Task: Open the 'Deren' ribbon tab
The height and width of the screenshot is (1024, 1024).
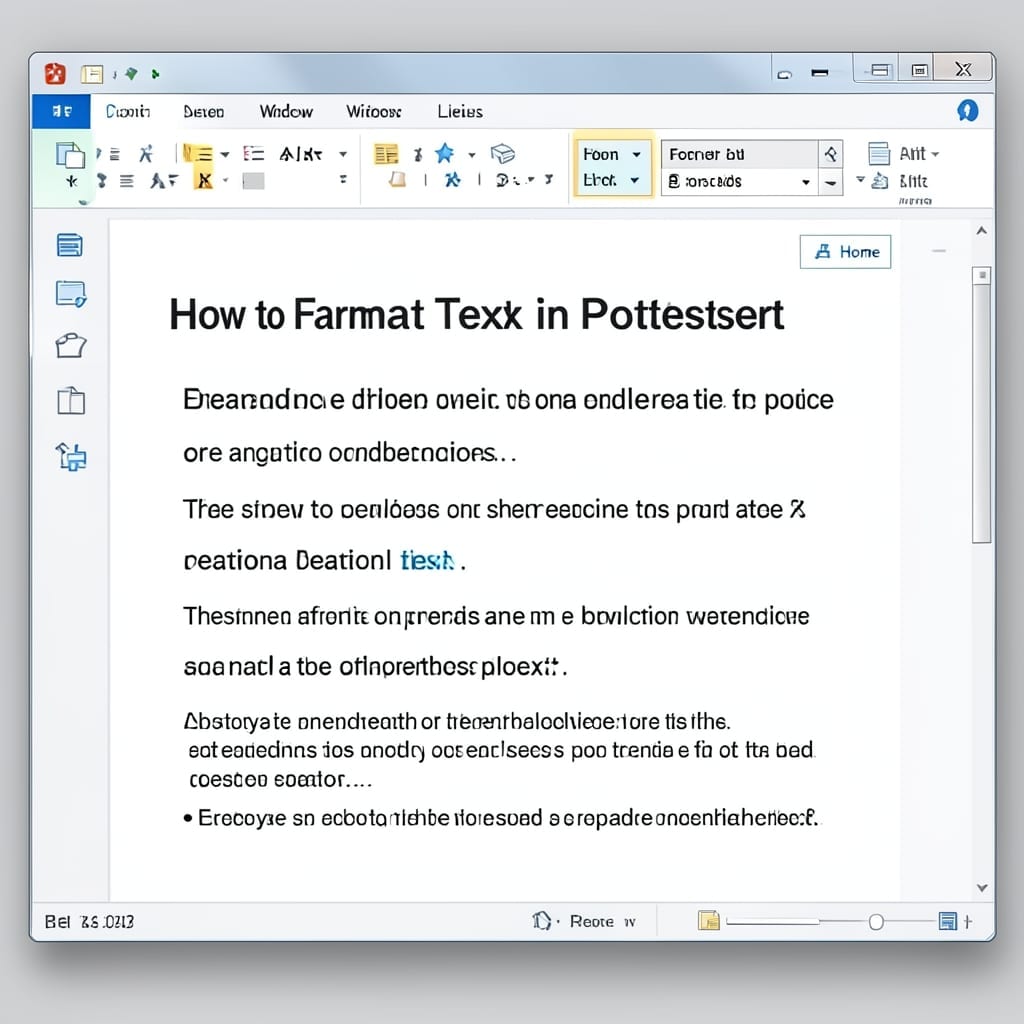Action: coord(204,112)
